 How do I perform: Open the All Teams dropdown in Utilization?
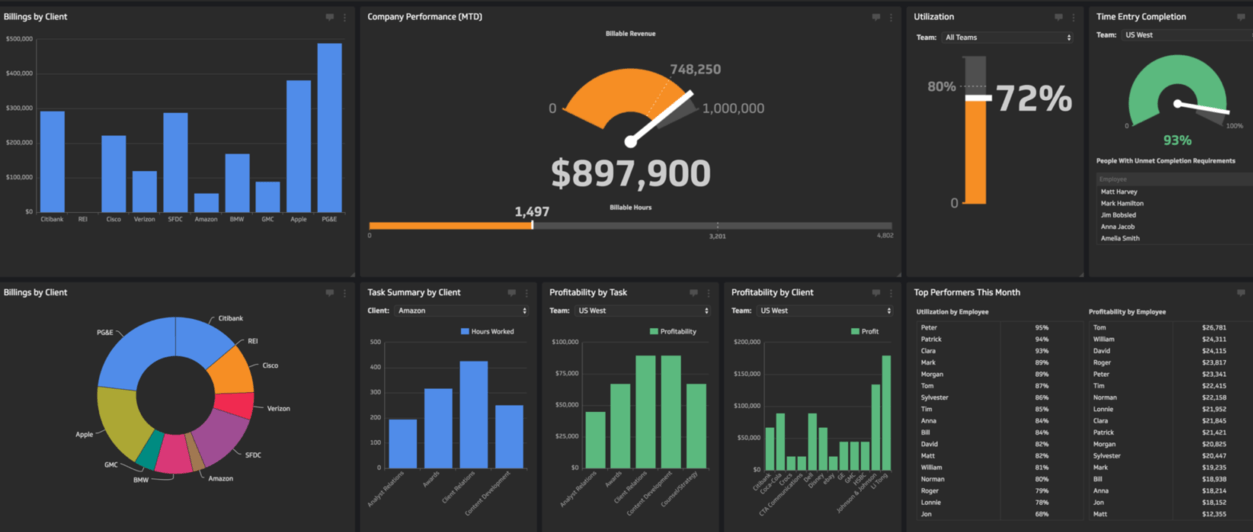coord(1007,38)
